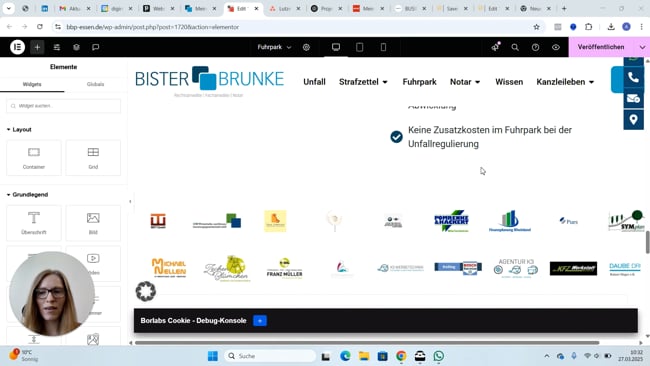Click the vertical scrollbar of the preview
This screenshot has width=650, height=366.
coord(647,242)
